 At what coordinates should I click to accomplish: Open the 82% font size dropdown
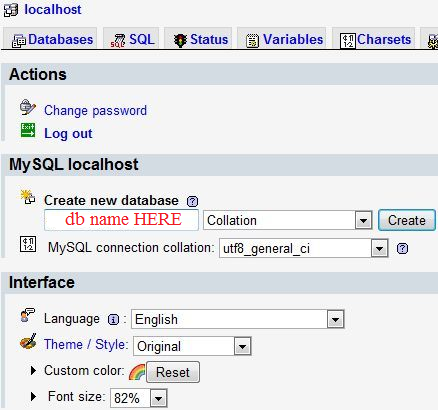pos(139,398)
